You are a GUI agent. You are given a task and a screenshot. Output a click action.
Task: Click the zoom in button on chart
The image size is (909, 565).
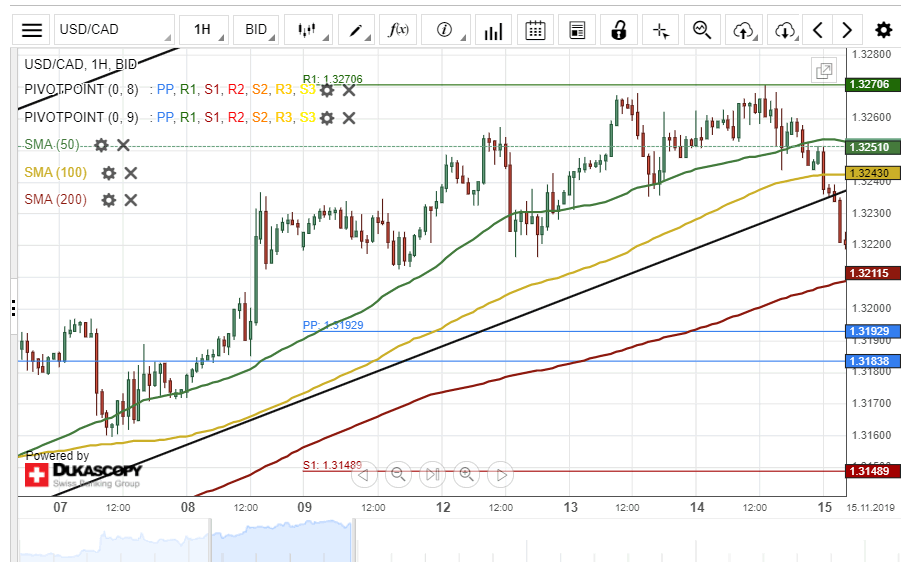466,474
